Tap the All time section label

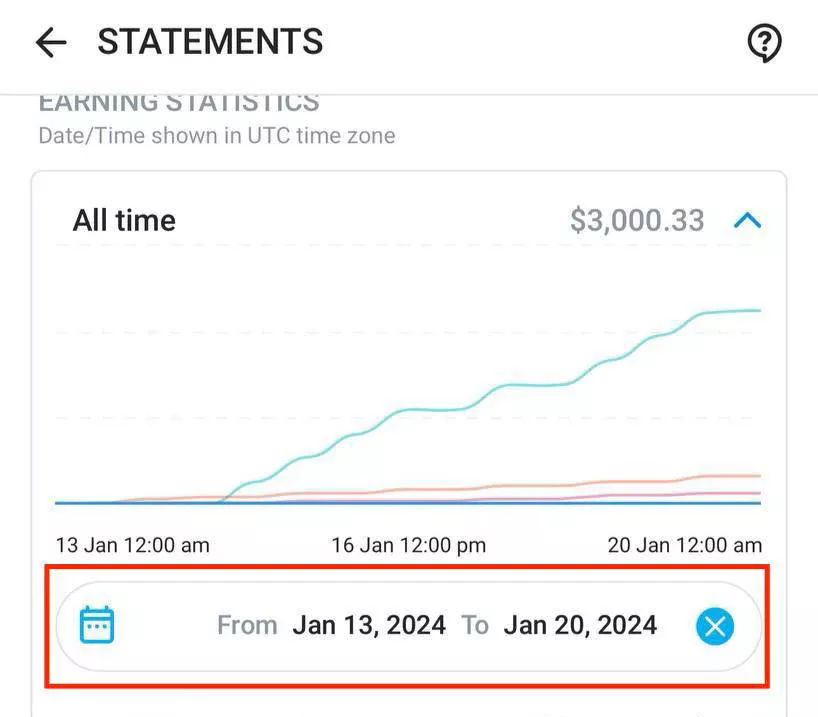pos(124,220)
